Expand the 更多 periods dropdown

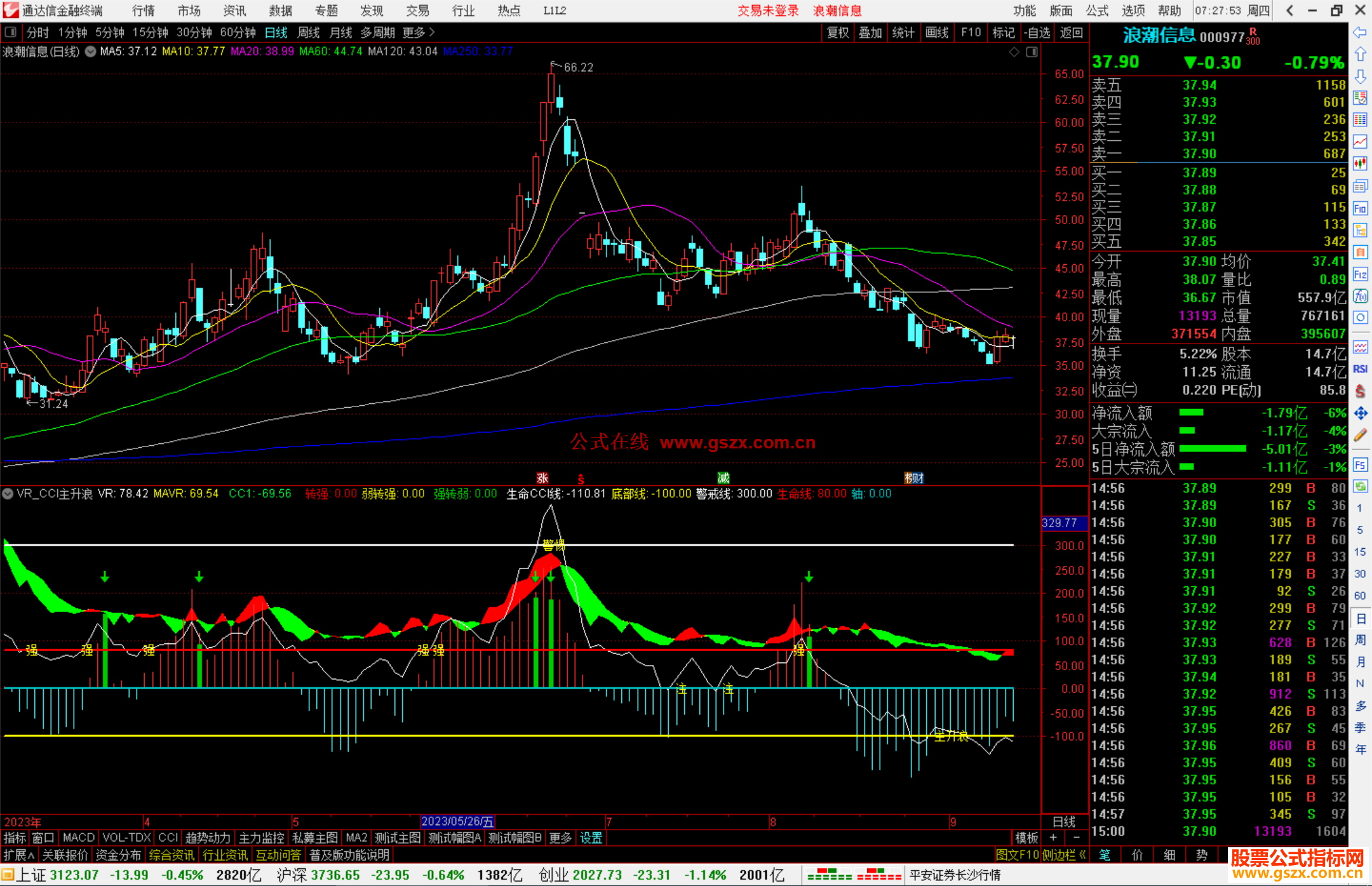(419, 32)
